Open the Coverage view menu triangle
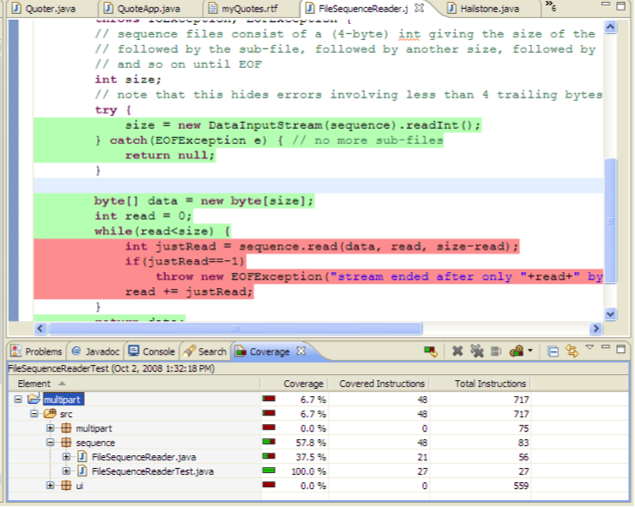Image resolution: width=635 pixels, height=507 pixels. [x=589, y=347]
